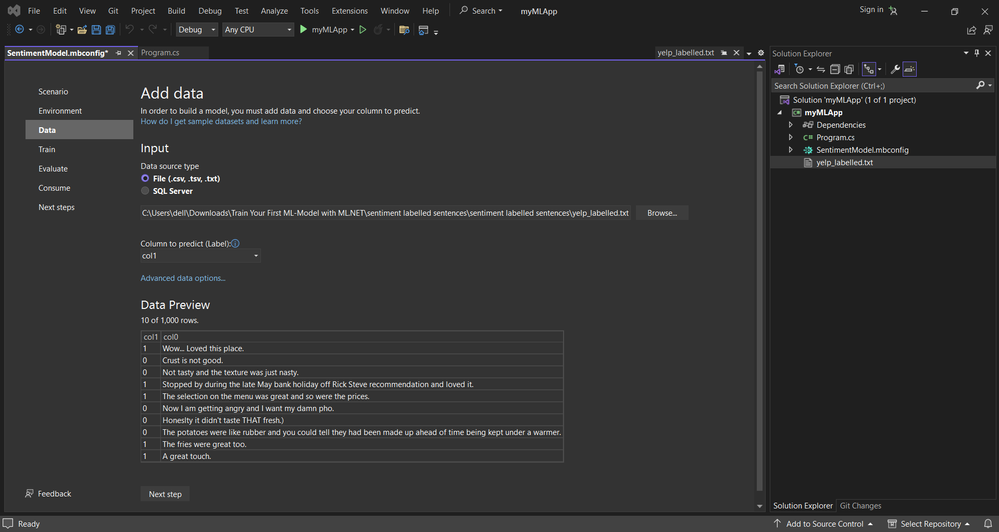Go to the Evaluate step

[x=53, y=169]
